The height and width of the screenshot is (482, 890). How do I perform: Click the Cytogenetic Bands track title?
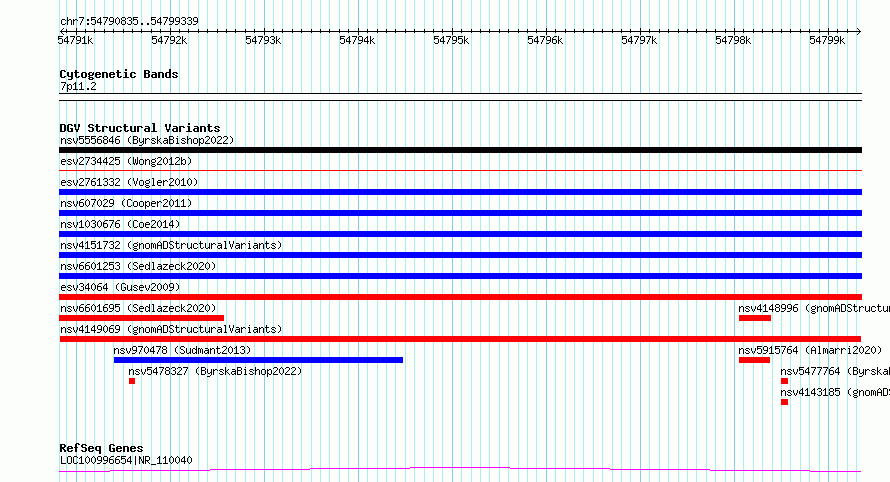119,74
